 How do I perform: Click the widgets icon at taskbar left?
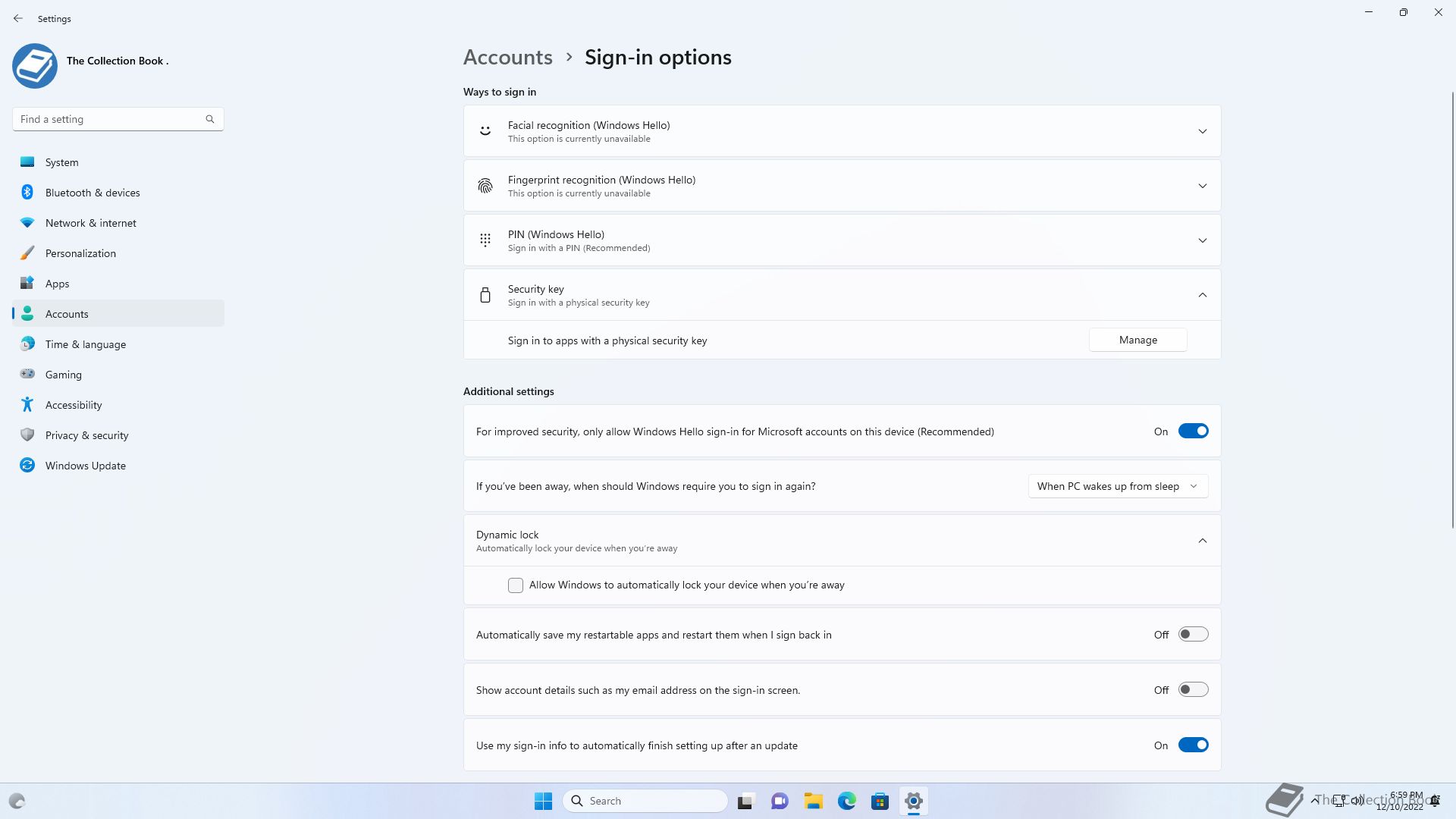[17, 801]
